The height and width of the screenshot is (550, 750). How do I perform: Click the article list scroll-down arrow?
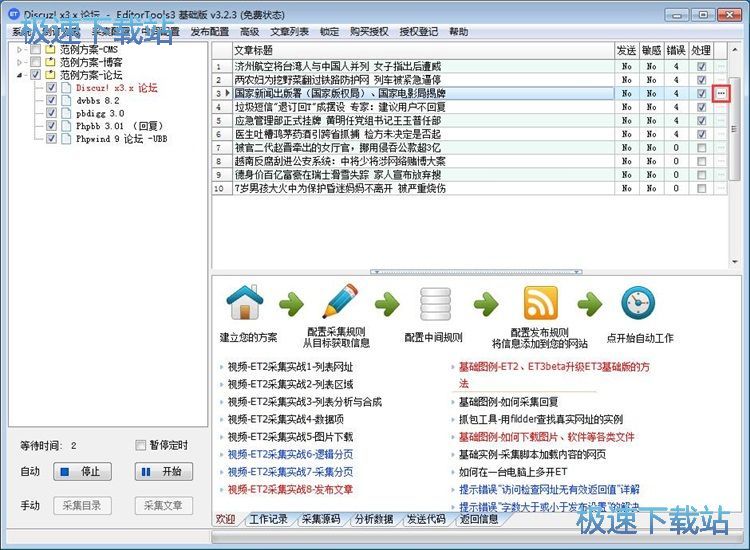coord(734,262)
